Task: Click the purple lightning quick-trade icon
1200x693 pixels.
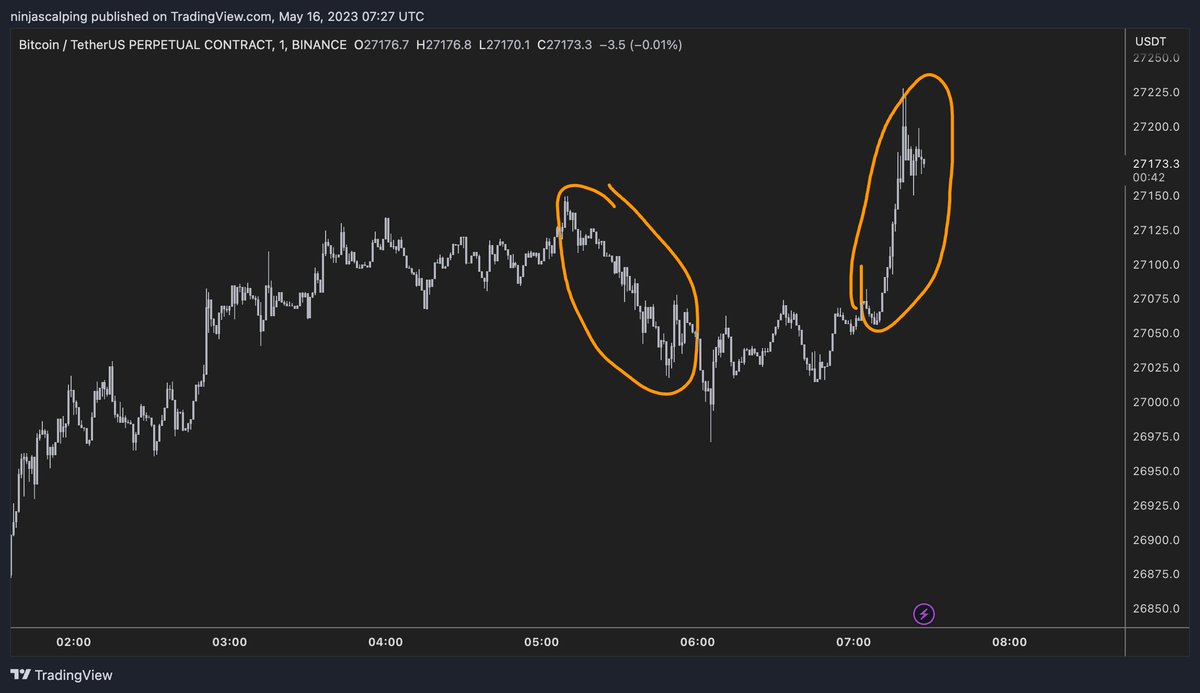Action: [924, 614]
